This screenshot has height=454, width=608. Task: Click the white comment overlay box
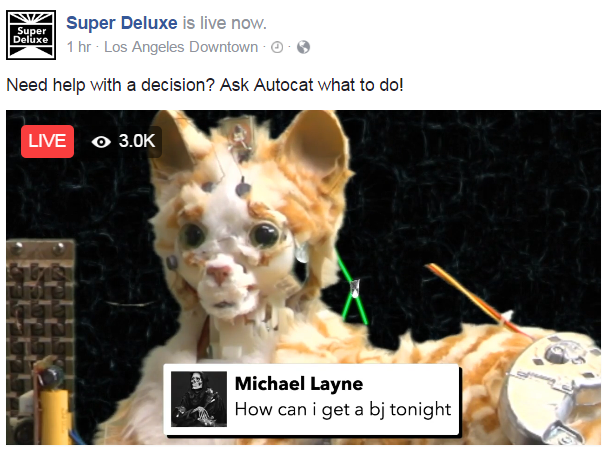coord(312,399)
